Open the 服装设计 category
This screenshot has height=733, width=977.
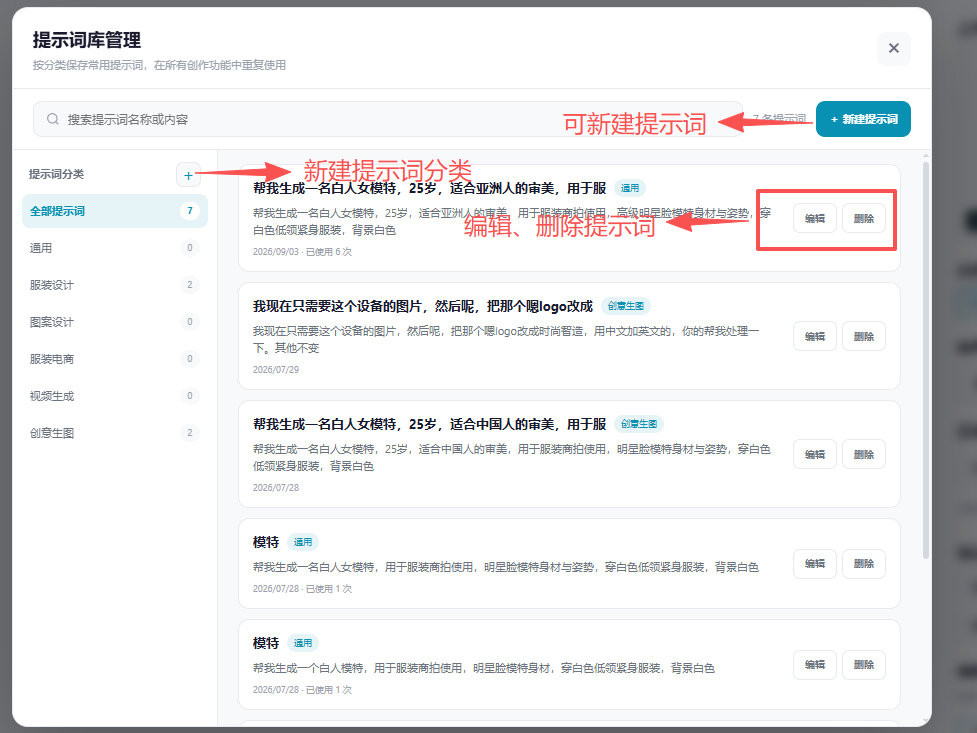click(115, 285)
